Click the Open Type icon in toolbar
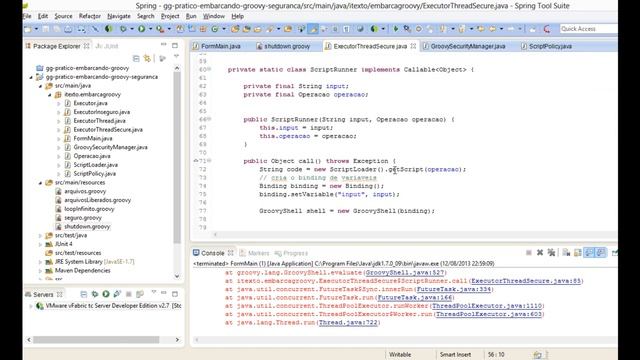Screen dimensions: 640x360 click(235, 29)
